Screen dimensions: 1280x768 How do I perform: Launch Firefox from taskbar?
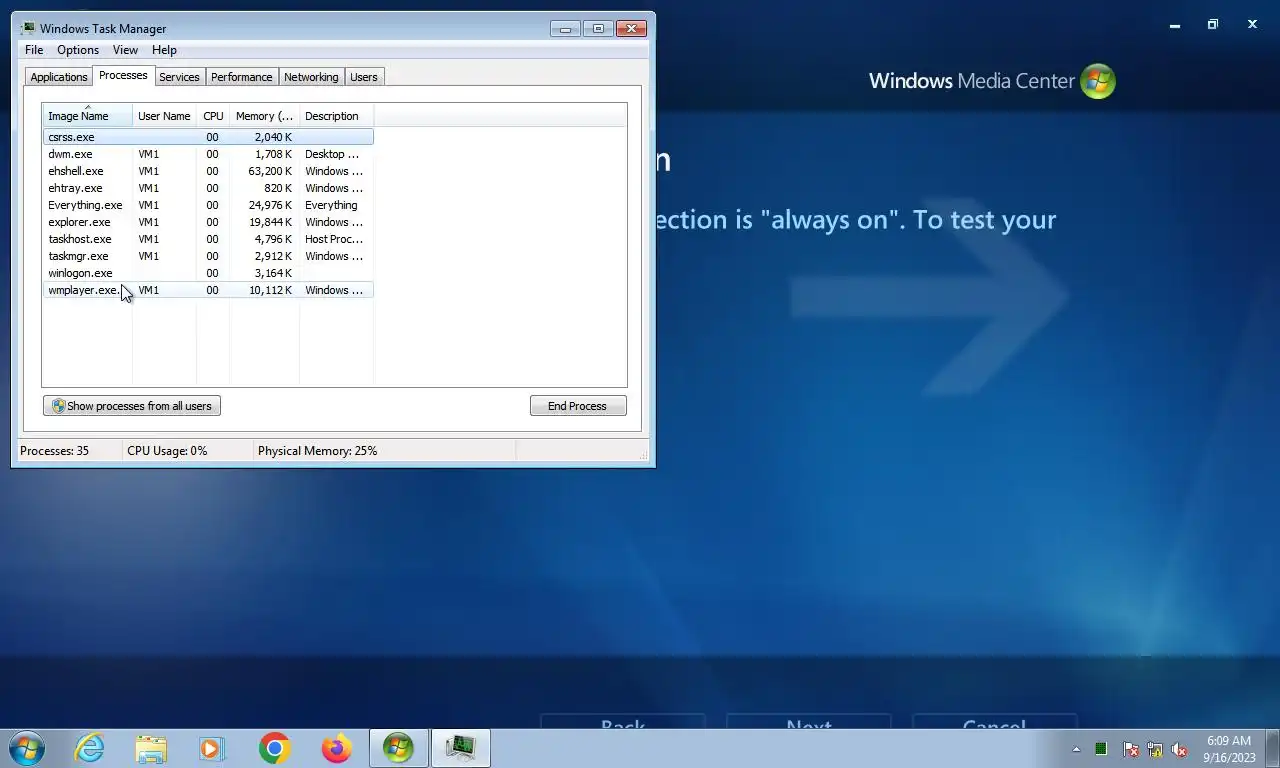click(336, 748)
